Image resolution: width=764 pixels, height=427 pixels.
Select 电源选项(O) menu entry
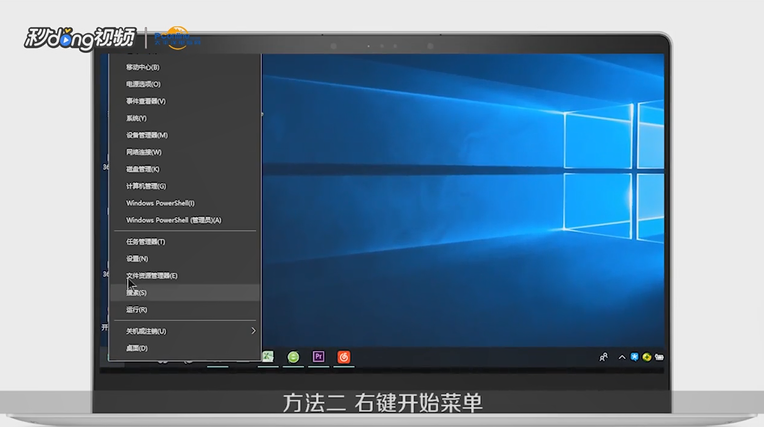(185, 84)
